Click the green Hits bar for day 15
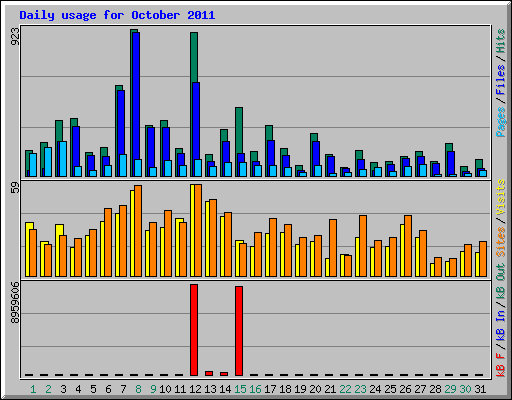 tap(239, 130)
